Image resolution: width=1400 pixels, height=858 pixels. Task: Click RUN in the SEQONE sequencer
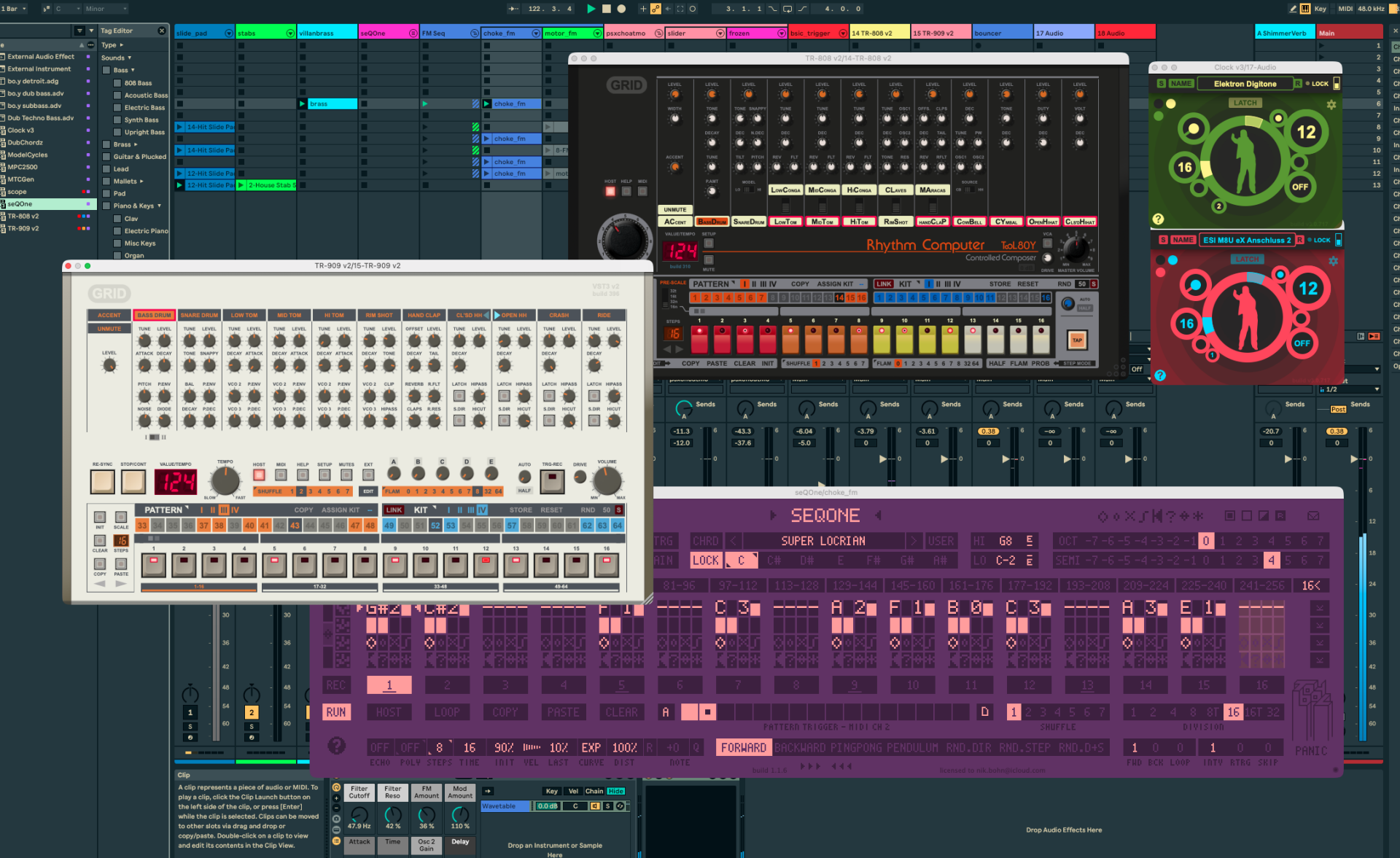(x=336, y=712)
